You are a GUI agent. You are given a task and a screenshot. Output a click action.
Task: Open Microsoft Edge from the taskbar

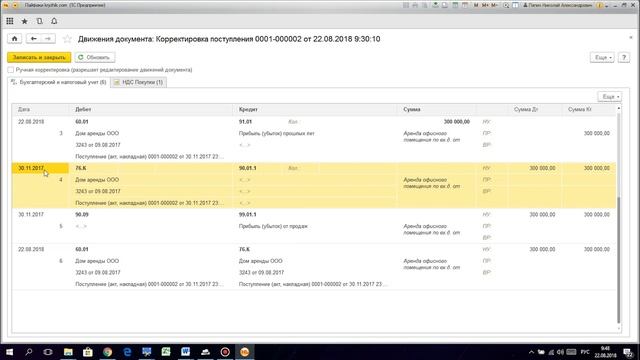(x=127, y=352)
